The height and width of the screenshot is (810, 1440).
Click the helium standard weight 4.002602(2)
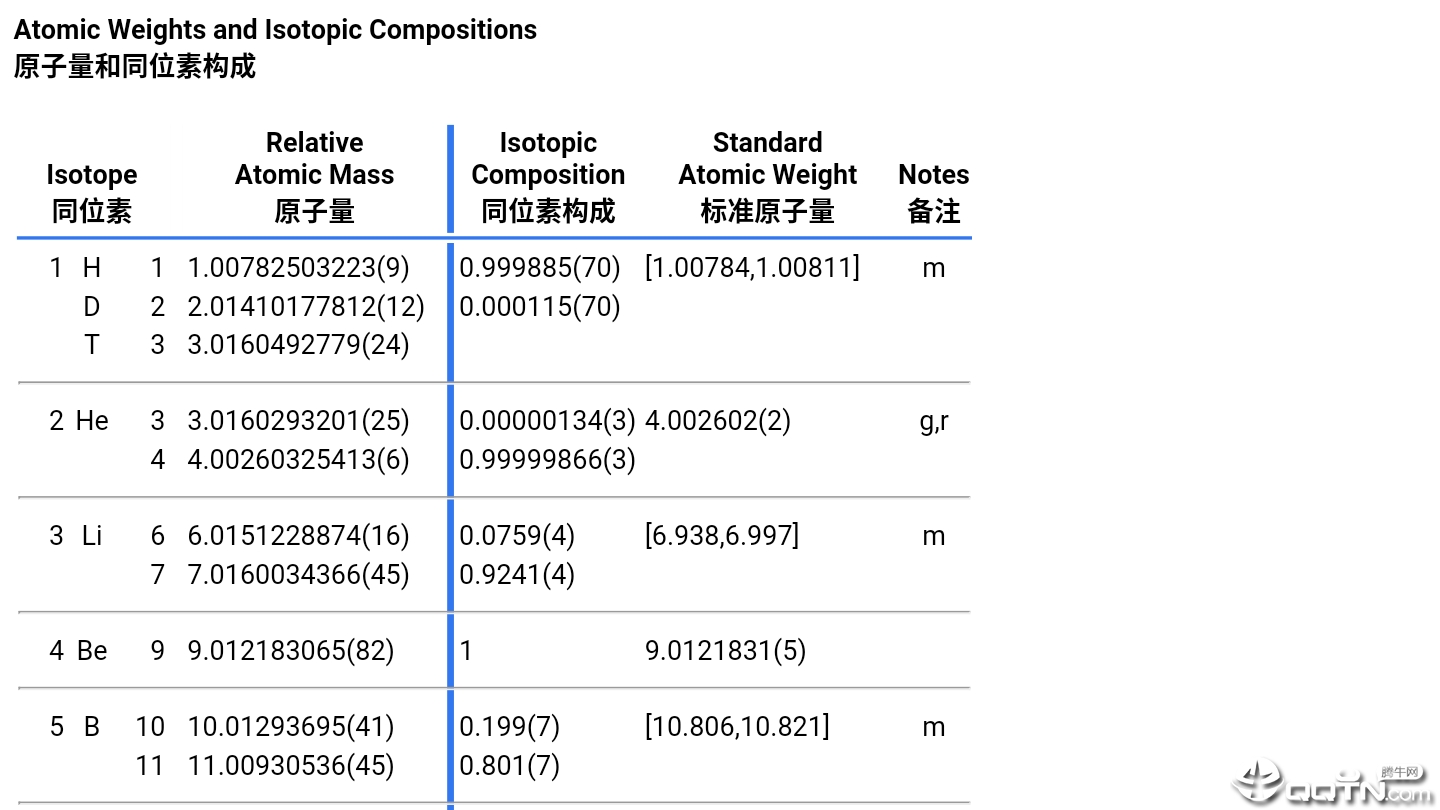[x=718, y=421]
